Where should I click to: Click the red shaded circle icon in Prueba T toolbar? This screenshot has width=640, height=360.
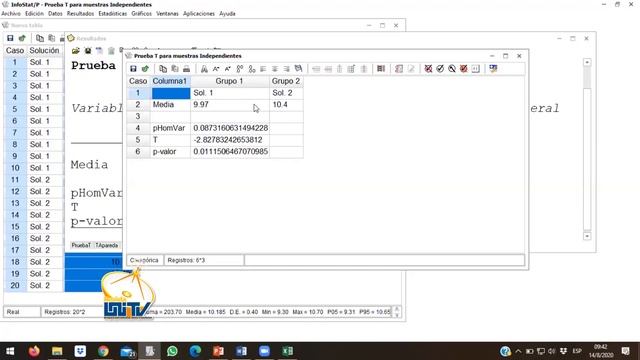pos(464,69)
